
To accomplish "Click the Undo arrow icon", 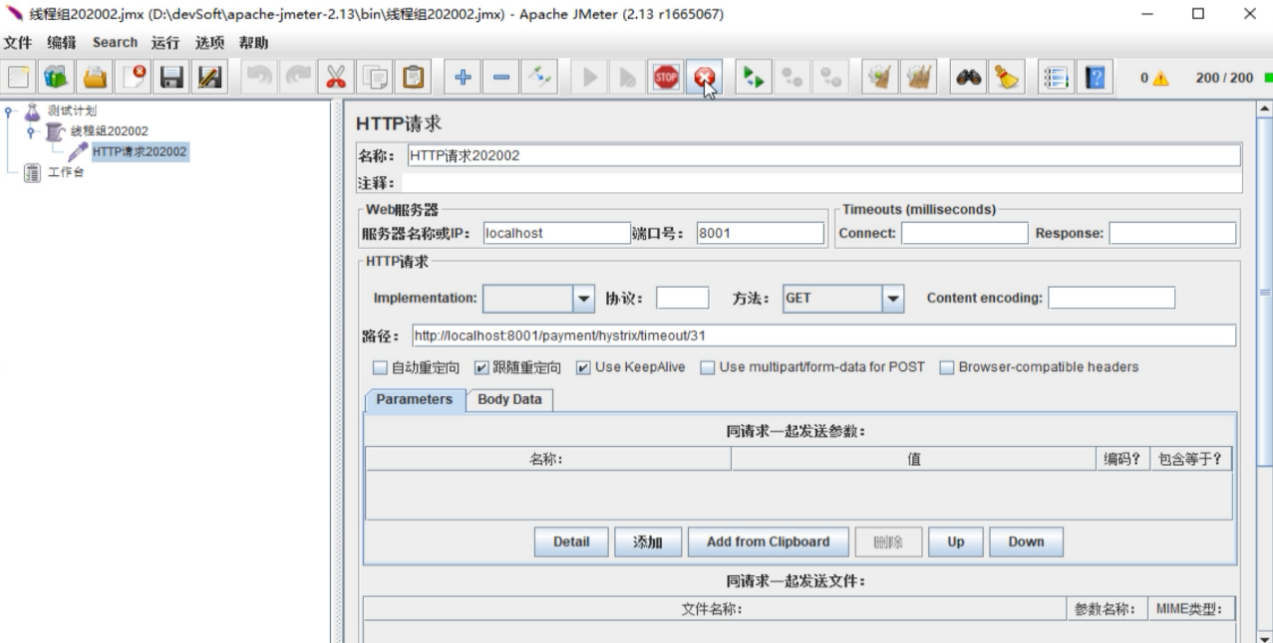I will tap(260, 77).
